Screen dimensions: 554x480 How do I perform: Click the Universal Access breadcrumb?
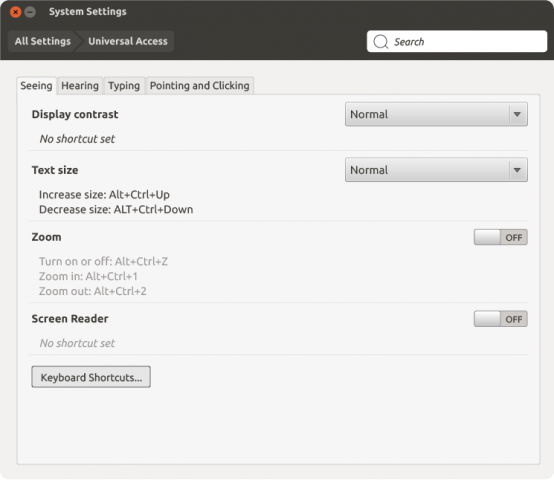click(128, 41)
